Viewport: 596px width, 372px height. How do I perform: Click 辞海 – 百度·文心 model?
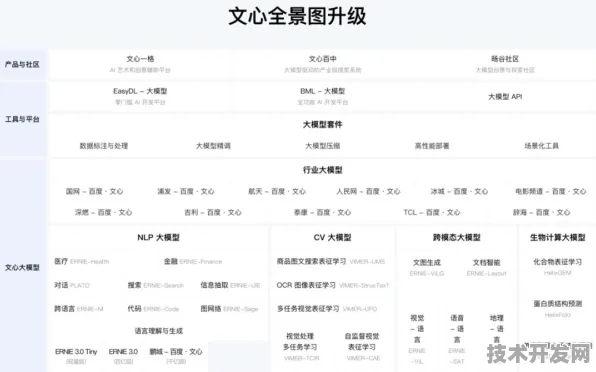tap(542, 212)
